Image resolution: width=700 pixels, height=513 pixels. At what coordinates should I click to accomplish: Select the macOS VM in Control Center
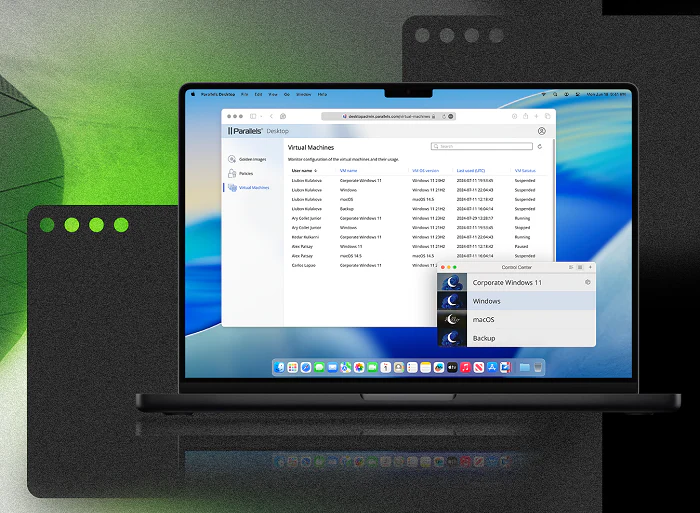pos(517,320)
